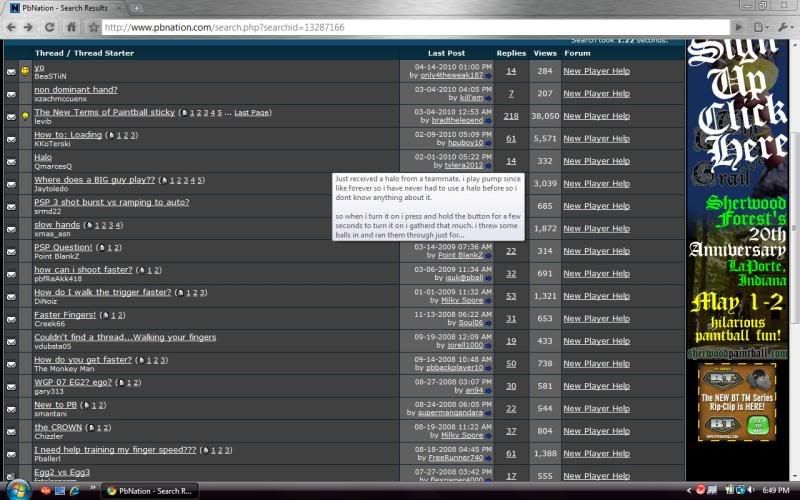This screenshot has height=500, width=800.
Task: Sort results by Thread column header
Action: 49,53
